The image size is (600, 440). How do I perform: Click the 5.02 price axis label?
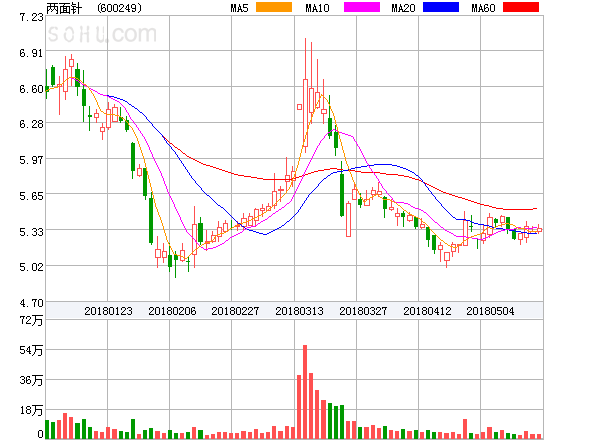coord(31,267)
